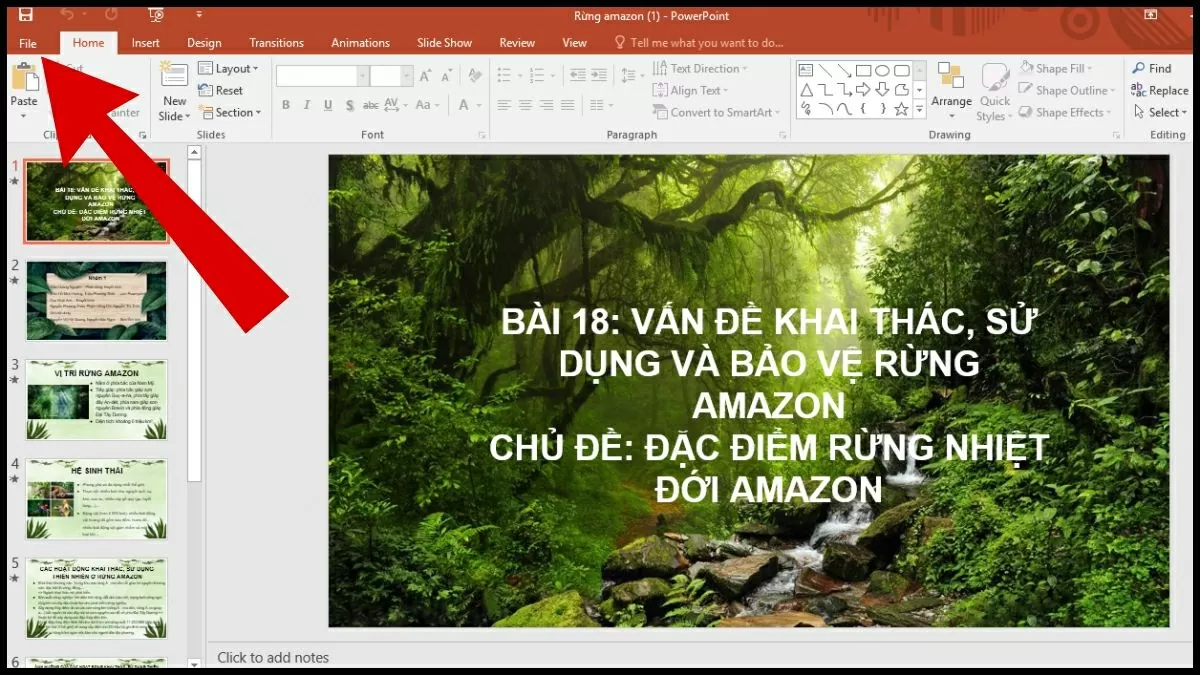Toggle bold formatting in the Font group
Viewport: 1200px width, 675px height.
pyautogui.click(x=286, y=105)
